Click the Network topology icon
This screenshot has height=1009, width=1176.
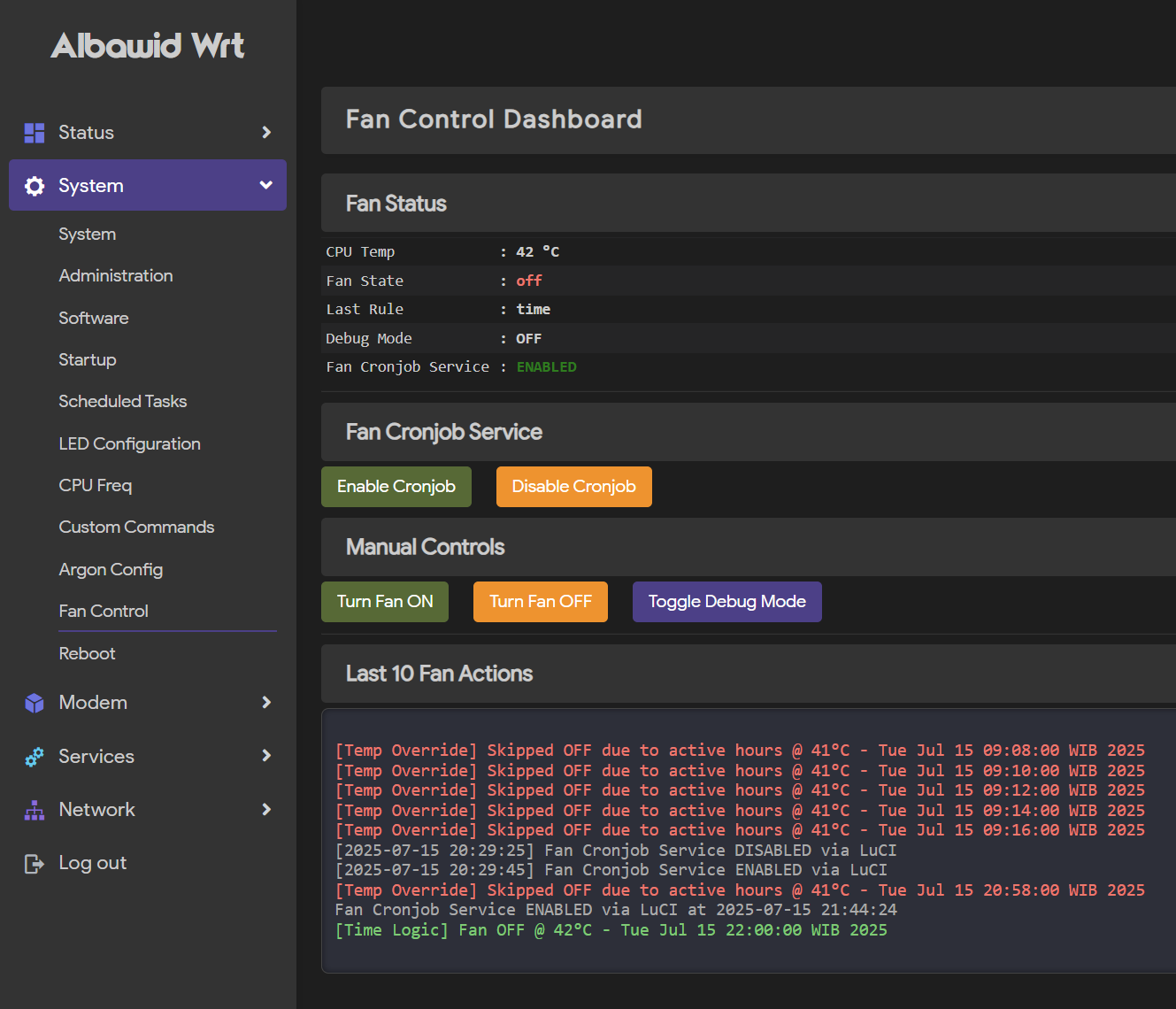[x=35, y=810]
